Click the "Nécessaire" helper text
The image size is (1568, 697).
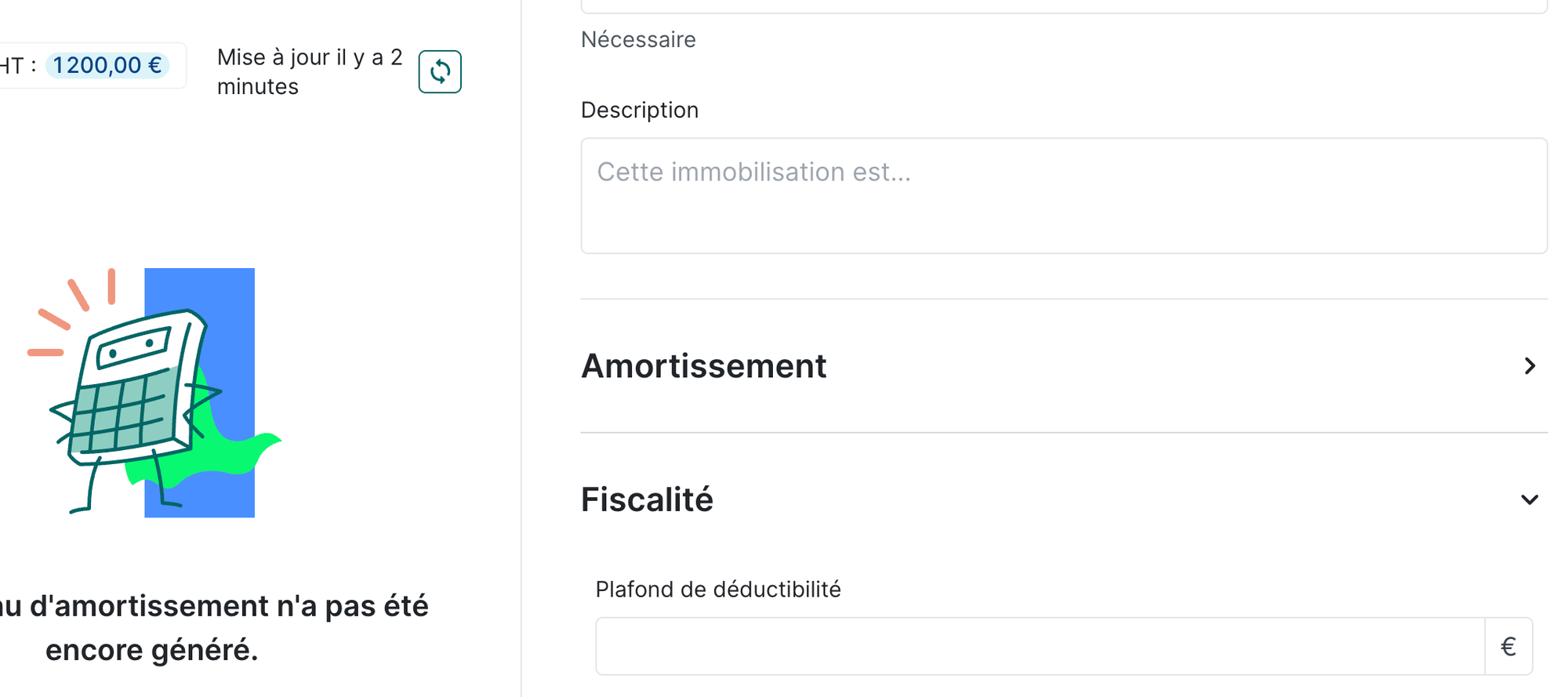tap(638, 40)
